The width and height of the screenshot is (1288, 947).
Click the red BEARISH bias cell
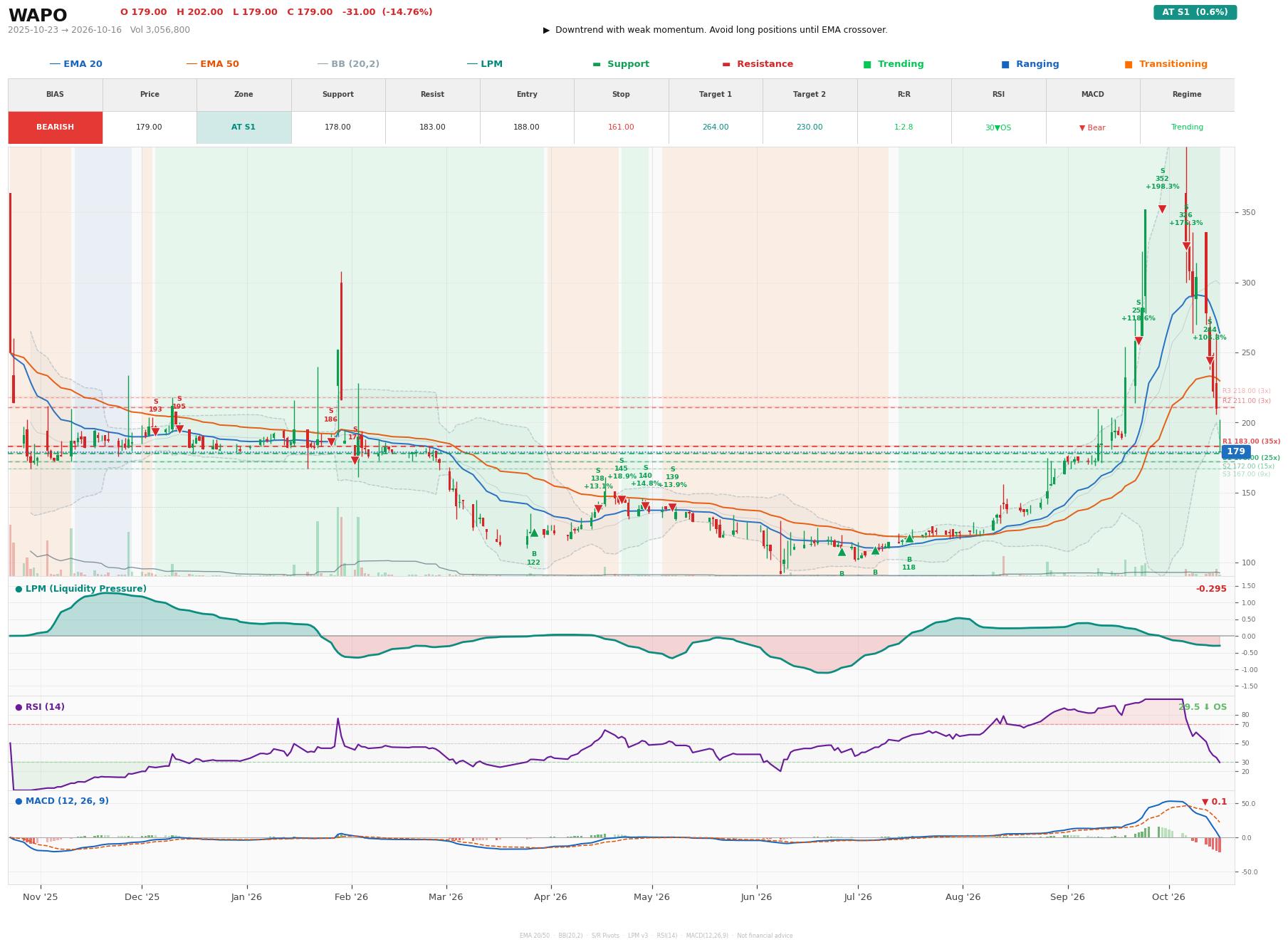pyautogui.click(x=55, y=127)
